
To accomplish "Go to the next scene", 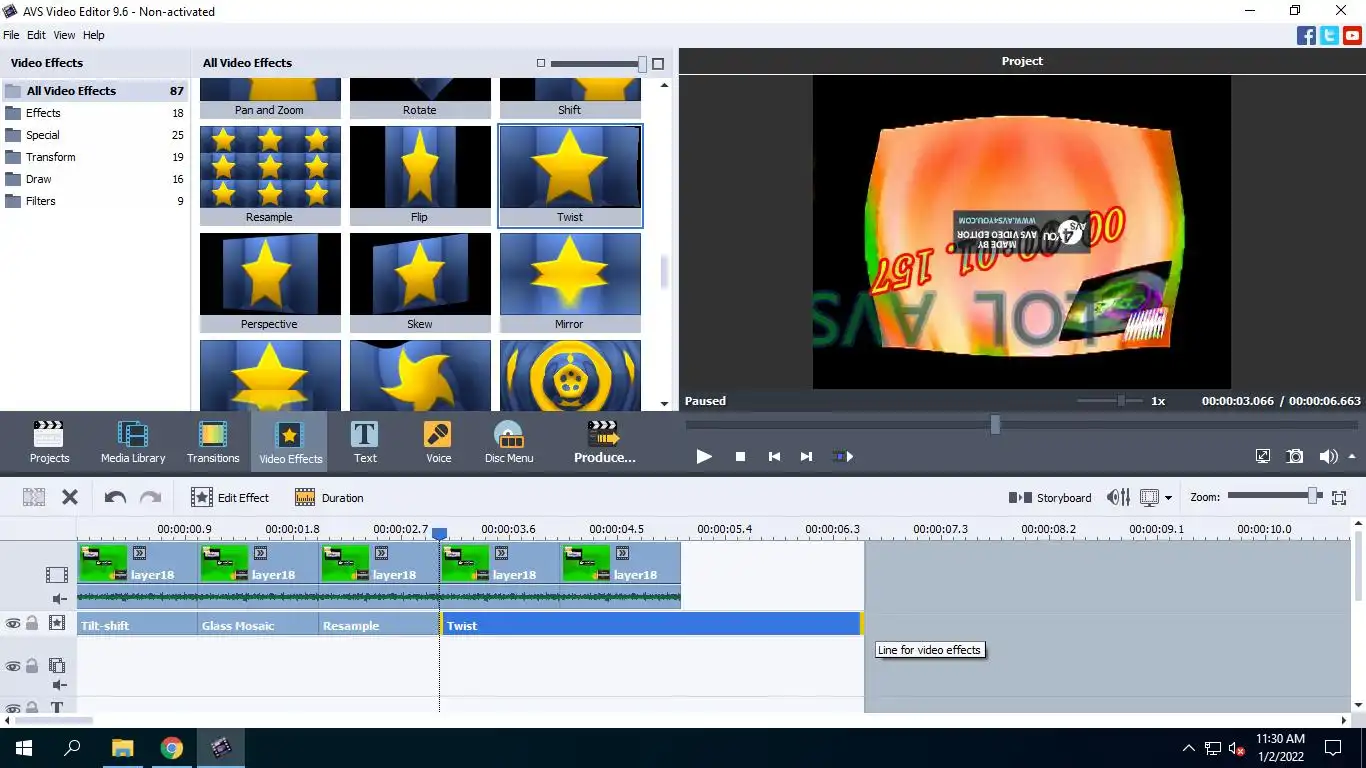I will click(x=843, y=456).
